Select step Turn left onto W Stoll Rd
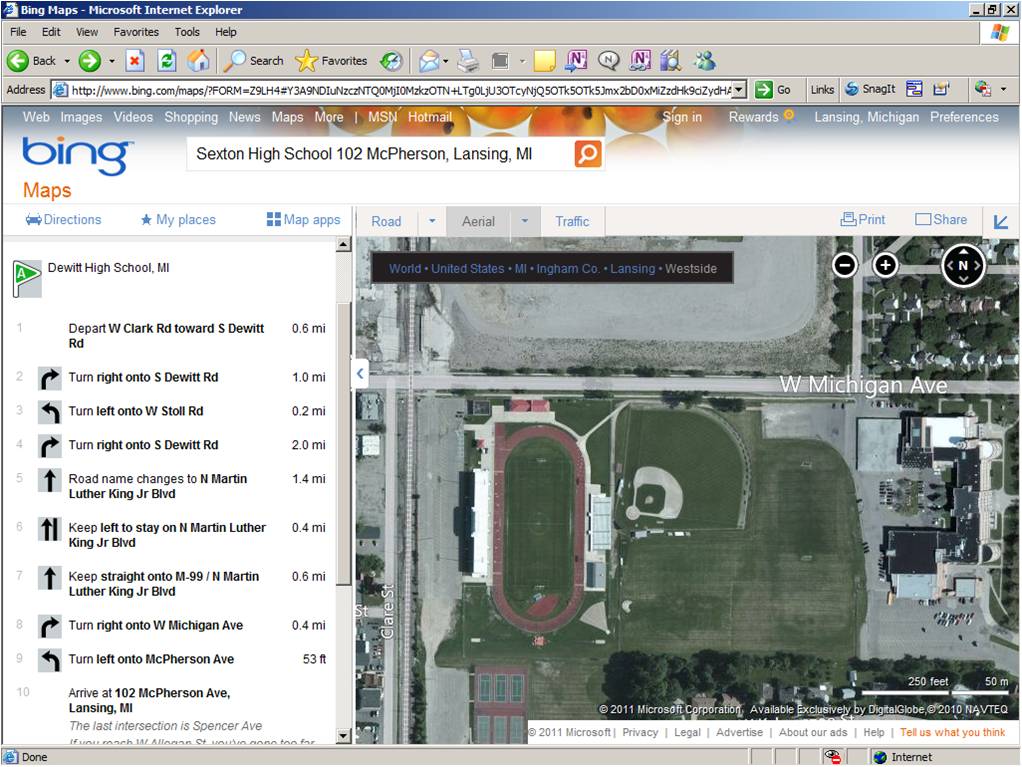 (171, 411)
